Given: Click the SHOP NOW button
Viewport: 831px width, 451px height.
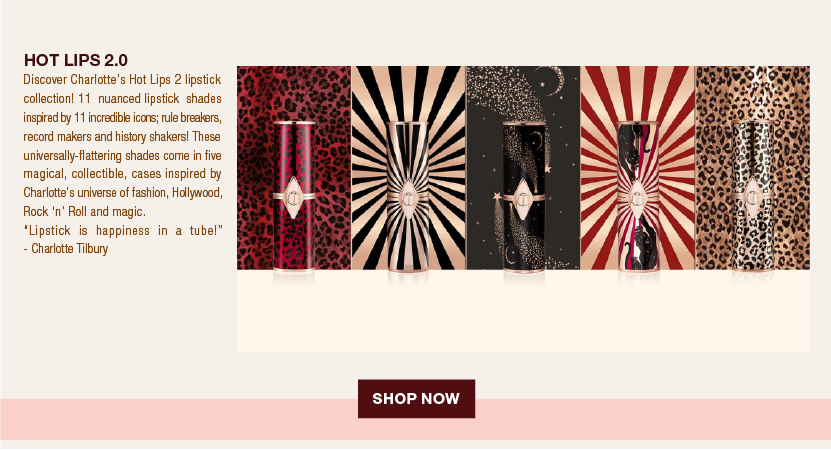Looking at the screenshot, I should pos(416,399).
